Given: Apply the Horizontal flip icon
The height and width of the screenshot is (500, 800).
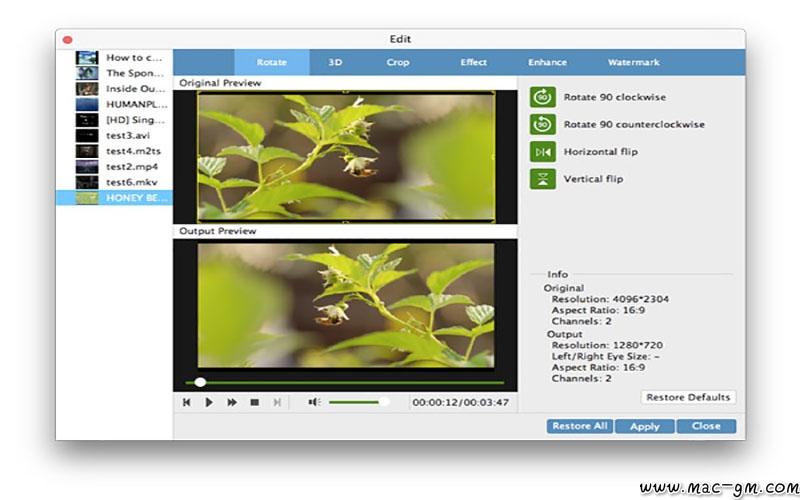Looking at the screenshot, I should 542,152.
